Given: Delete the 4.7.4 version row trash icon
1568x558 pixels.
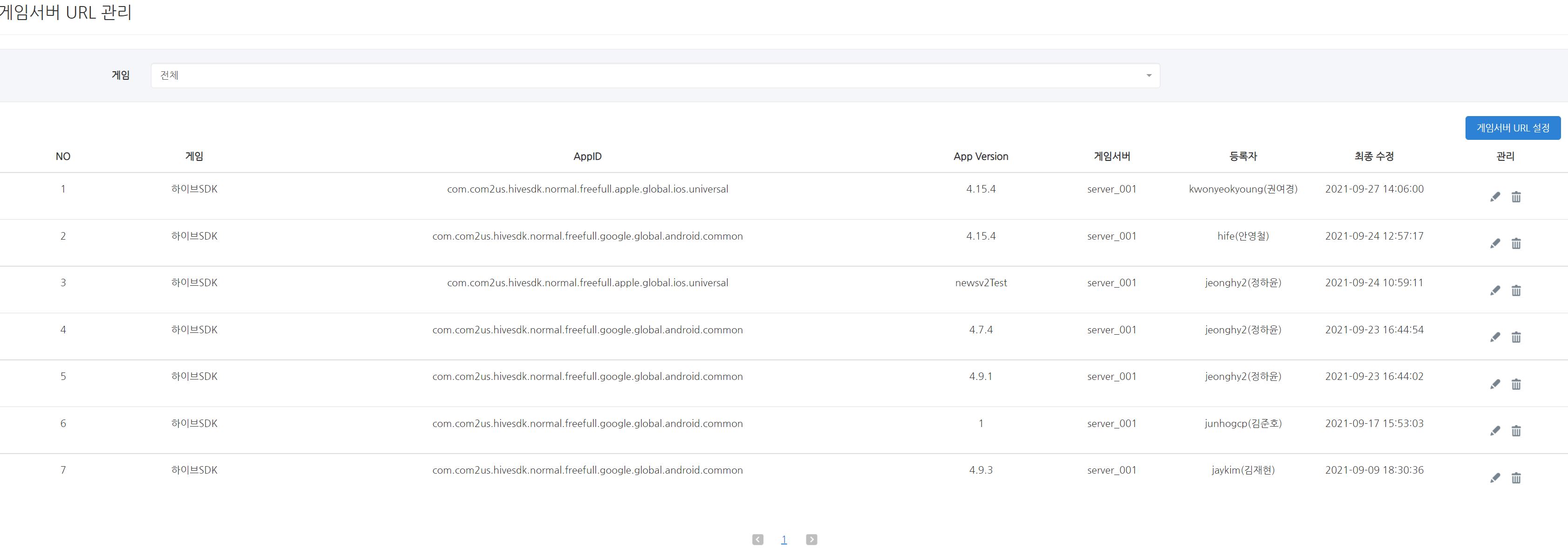Looking at the screenshot, I should [1516, 338].
